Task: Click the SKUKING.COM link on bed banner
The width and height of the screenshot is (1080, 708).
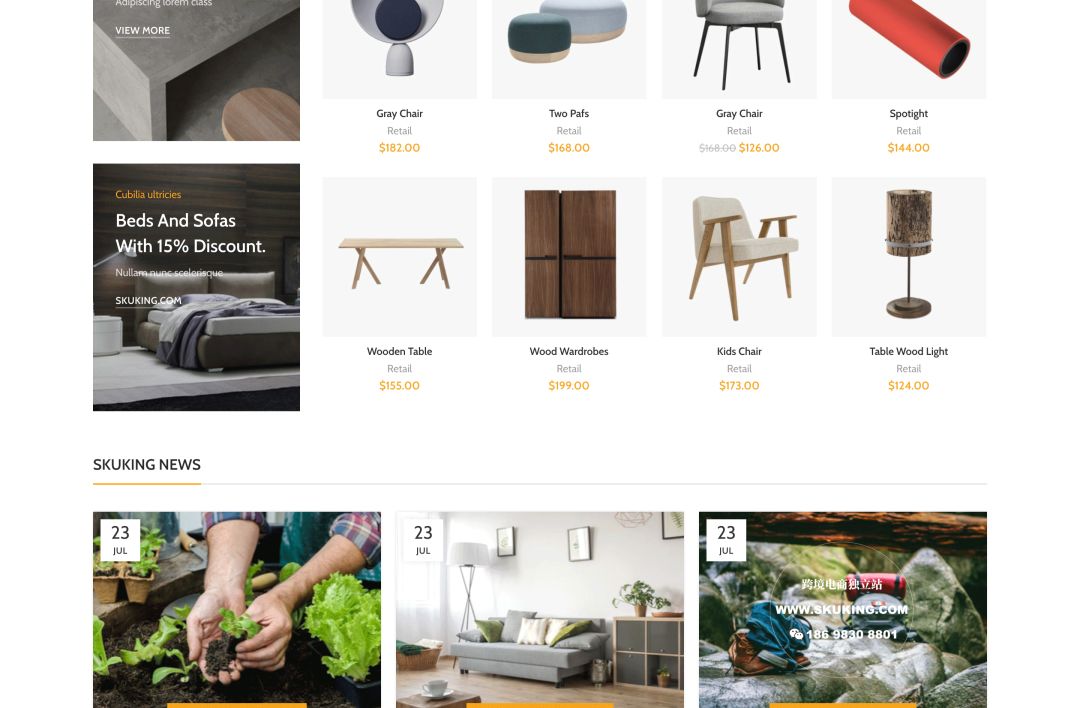Action: point(148,300)
